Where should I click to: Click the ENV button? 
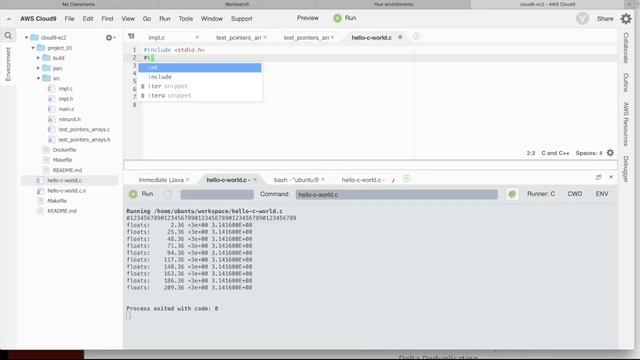point(602,194)
